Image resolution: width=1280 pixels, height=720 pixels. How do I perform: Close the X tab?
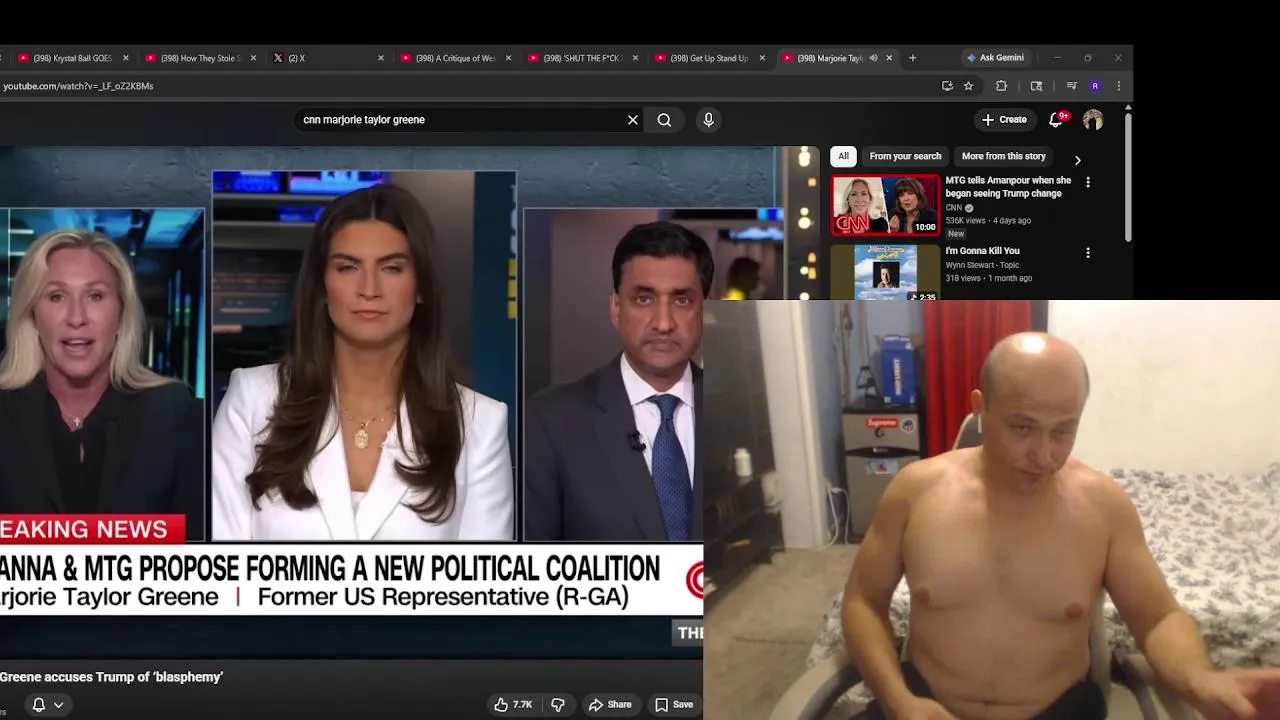point(381,58)
